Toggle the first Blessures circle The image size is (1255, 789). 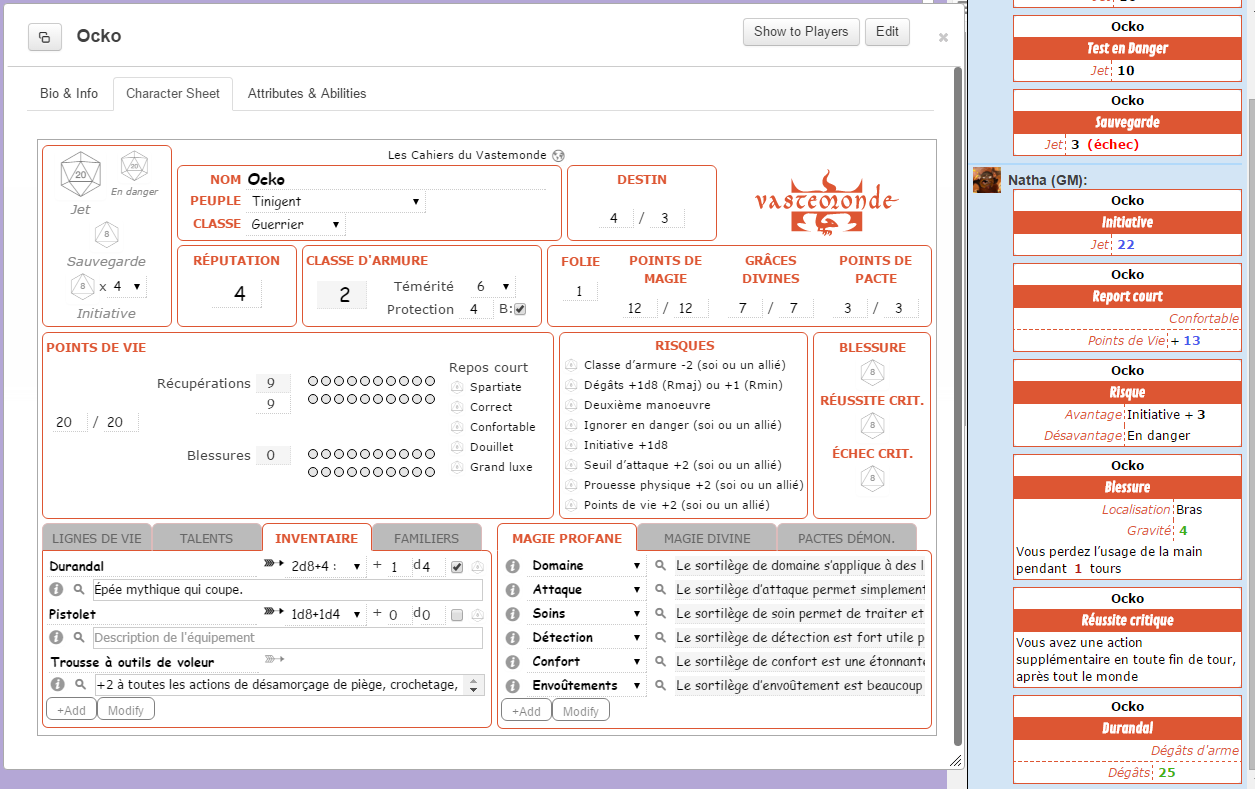tap(313, 453)
